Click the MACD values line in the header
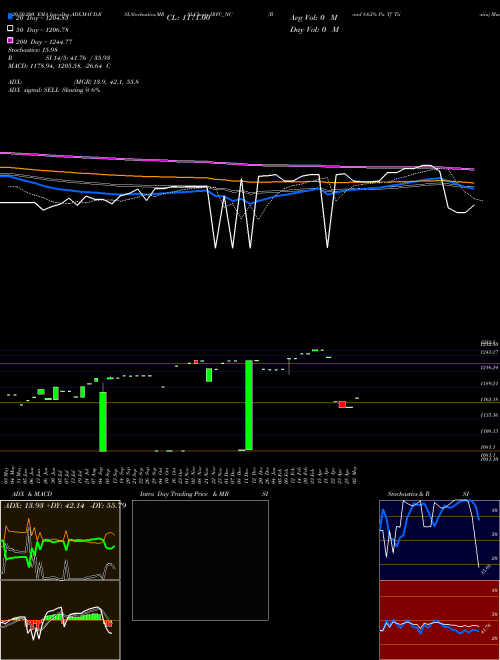The image size is (500, 660). (x=59, y=66)
